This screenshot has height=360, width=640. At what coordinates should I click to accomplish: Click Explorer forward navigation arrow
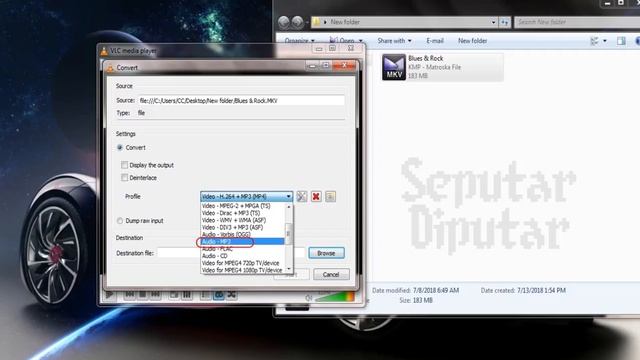298,22
